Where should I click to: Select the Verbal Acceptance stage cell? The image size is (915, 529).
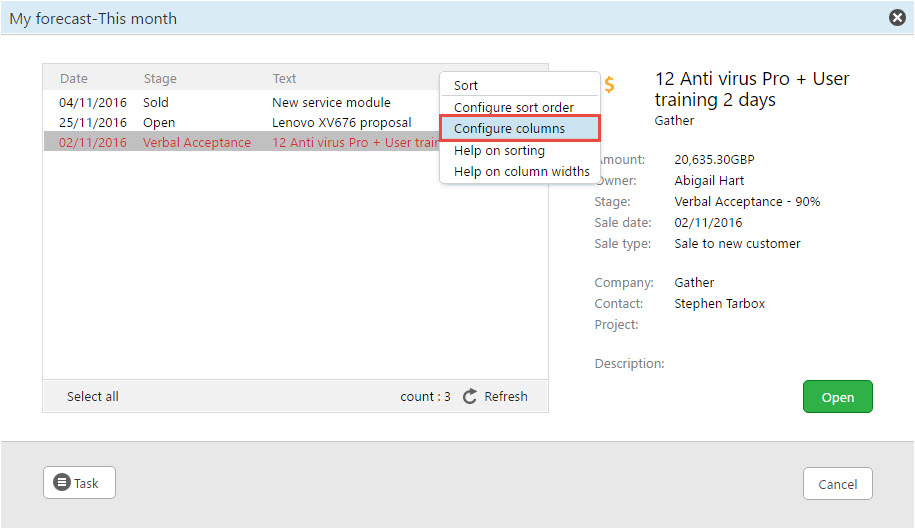point(197,142)
